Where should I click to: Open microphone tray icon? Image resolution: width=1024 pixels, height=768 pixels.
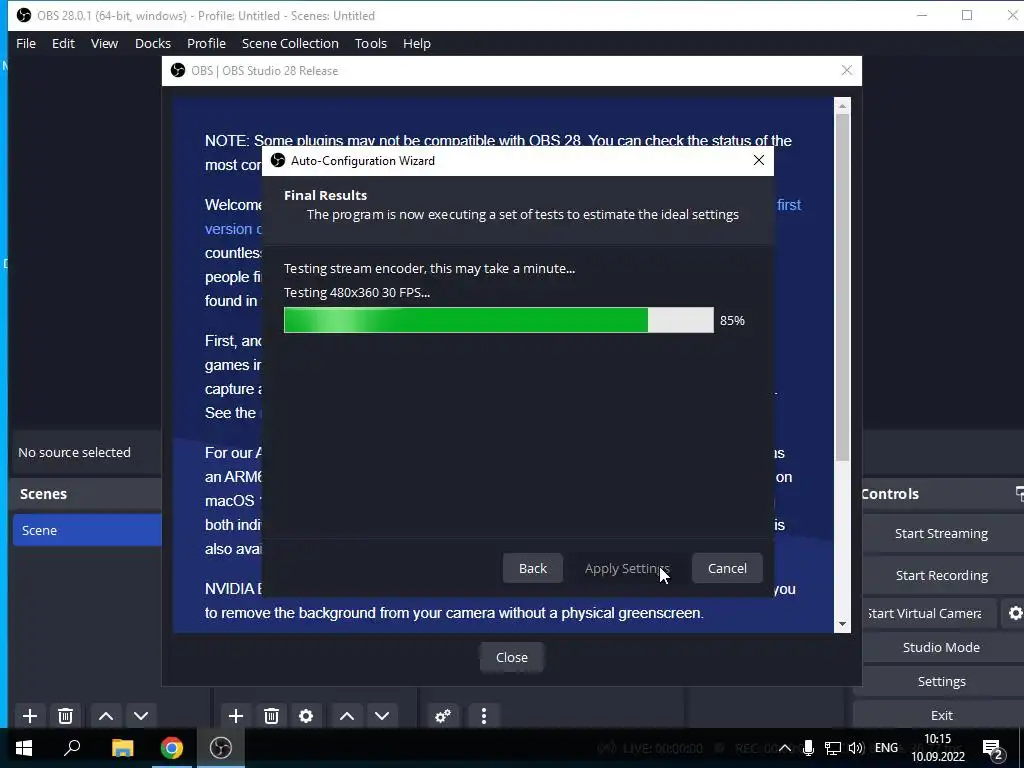point(808,748)
